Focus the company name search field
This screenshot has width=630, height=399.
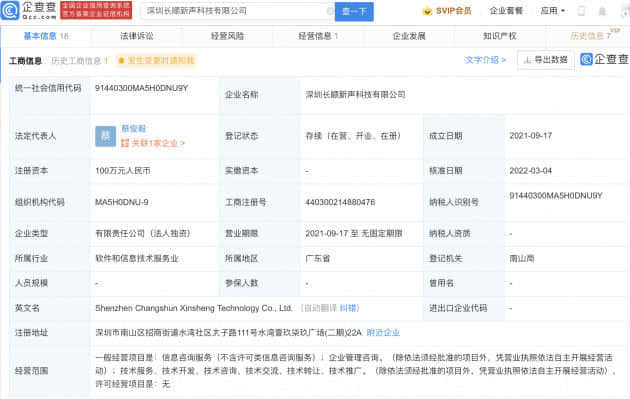237,11
